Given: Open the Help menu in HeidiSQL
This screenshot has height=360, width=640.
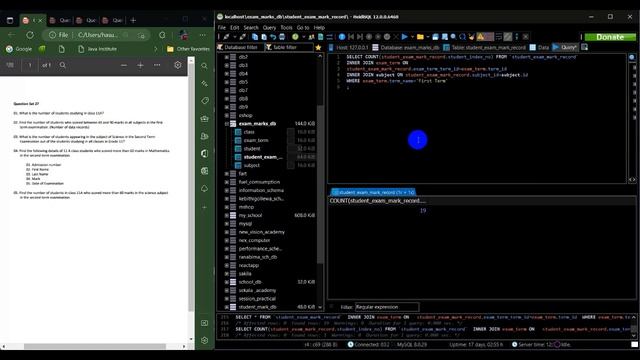Looking at the screenshot, I should point(319,27).
